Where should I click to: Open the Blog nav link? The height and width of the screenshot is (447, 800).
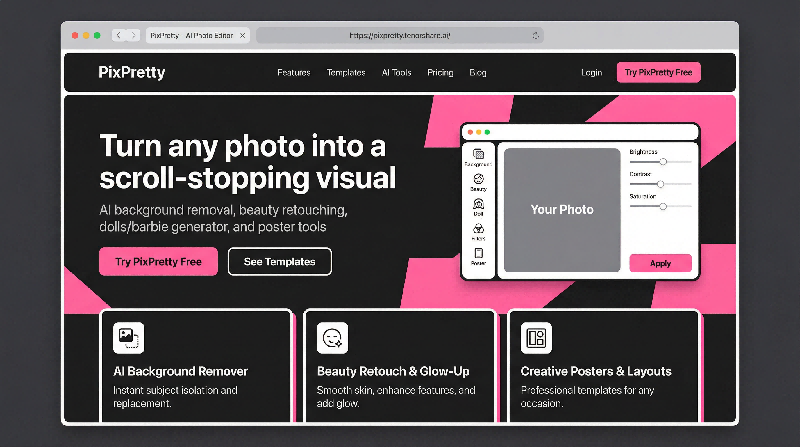[478, 72]
